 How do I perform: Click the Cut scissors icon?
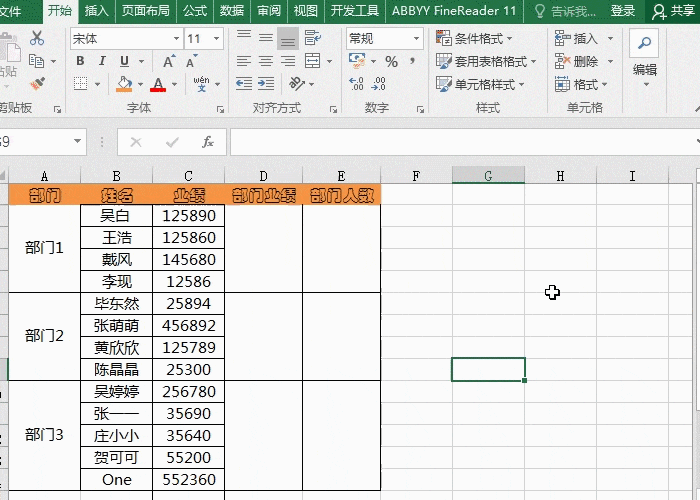[37, 38]
